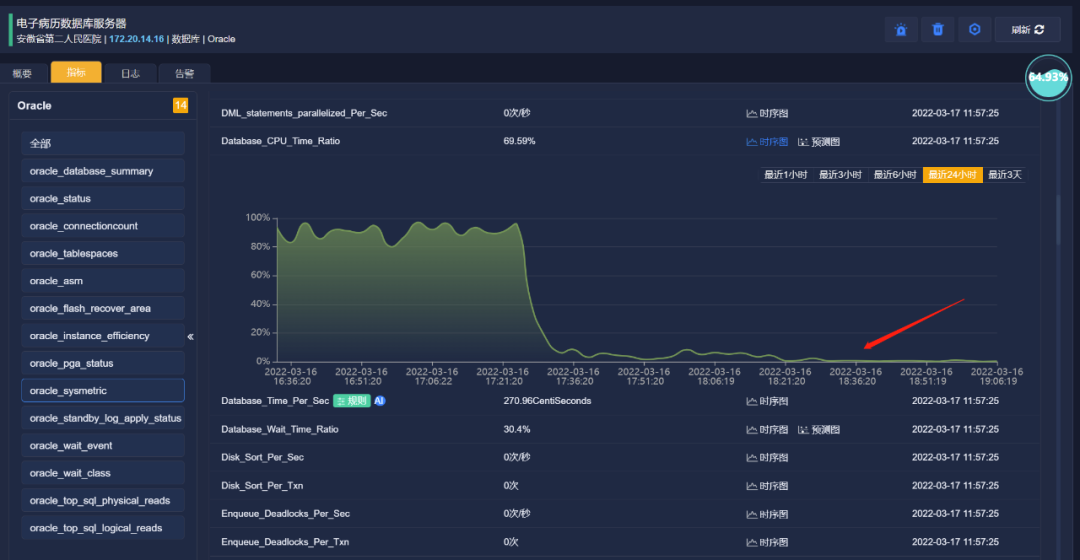Select oracle_tablespaces in the sidebar list
Image resolution: width=1080 pixels, height=560 pixels.
pos(103,253)
